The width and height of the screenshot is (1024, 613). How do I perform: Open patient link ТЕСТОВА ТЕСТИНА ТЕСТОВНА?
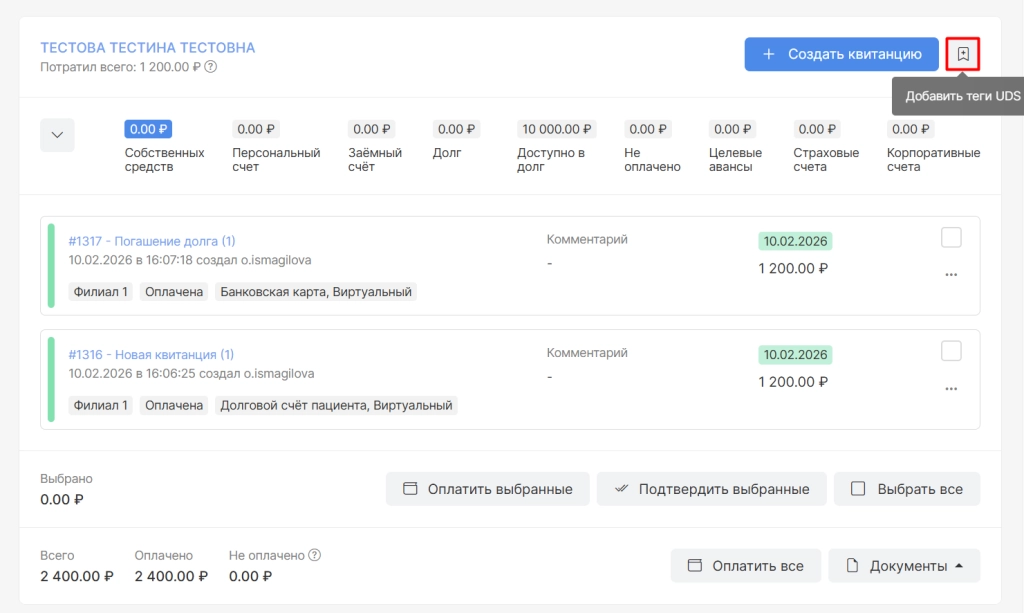[148, 48]
